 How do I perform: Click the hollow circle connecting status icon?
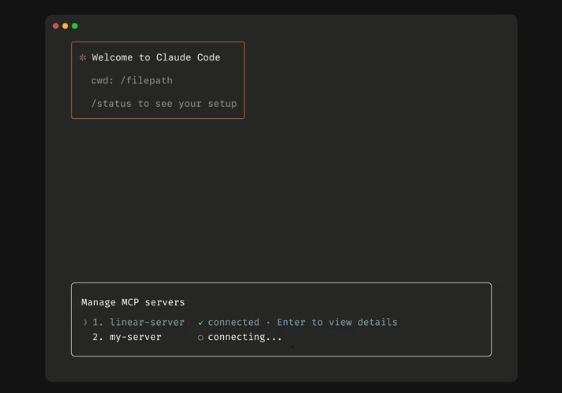[201, 337]
